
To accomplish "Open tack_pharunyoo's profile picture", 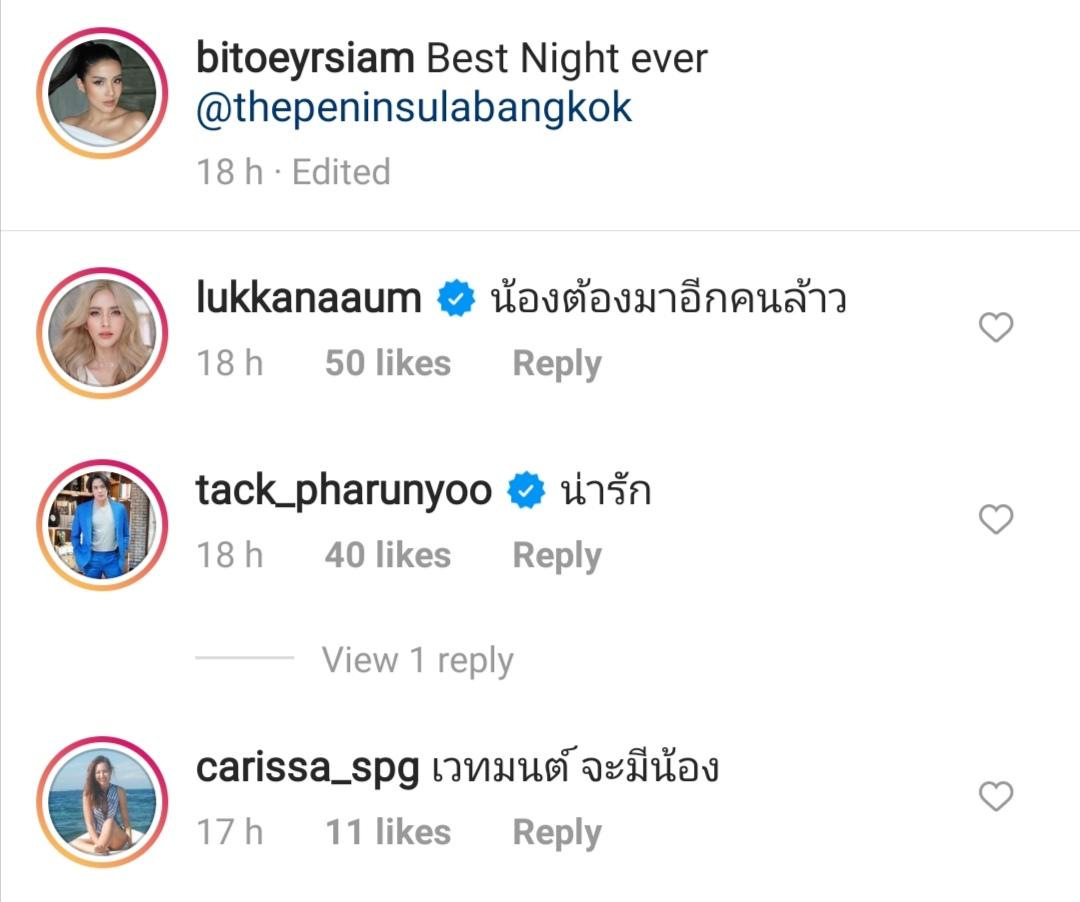I will point(102,525).
